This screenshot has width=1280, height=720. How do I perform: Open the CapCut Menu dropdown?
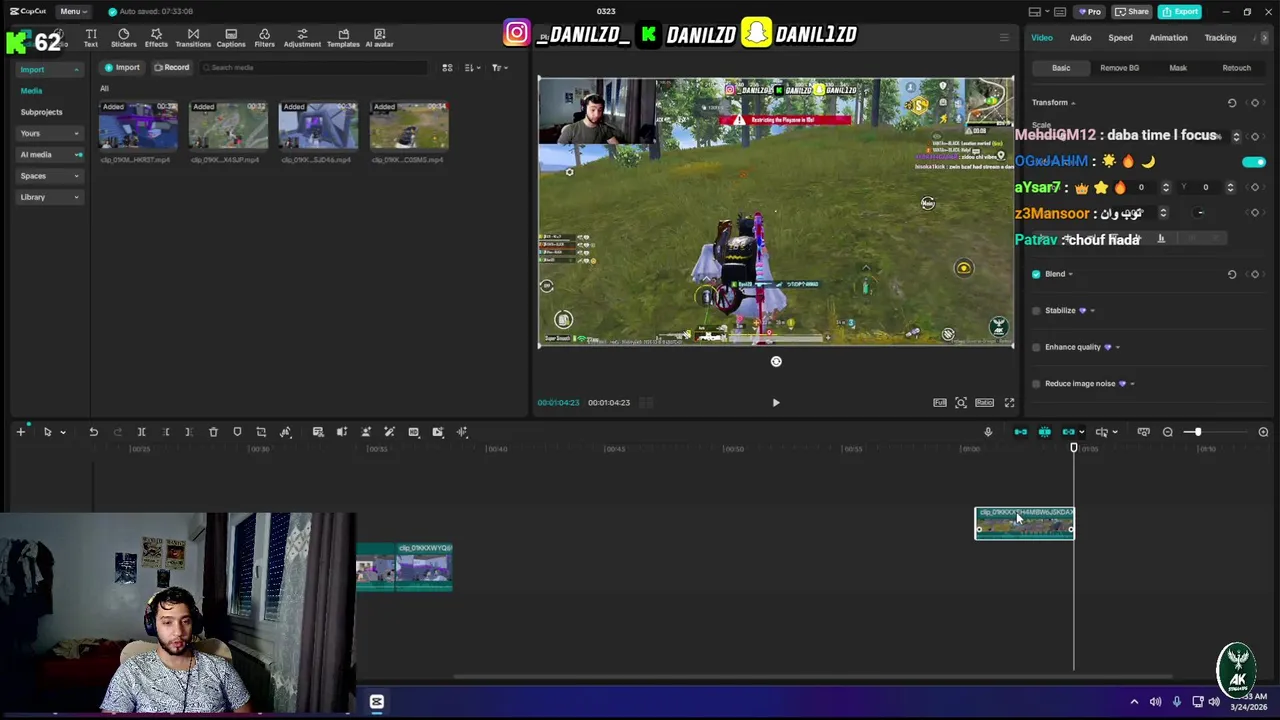coord(73,11)
